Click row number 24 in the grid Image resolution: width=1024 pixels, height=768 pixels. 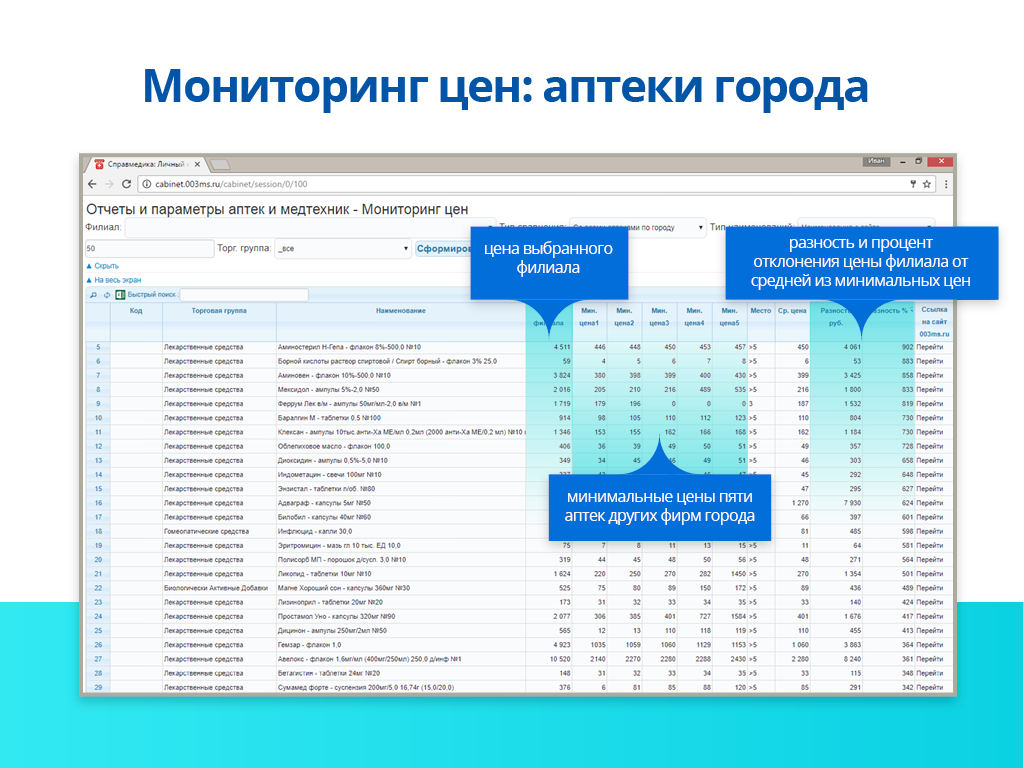(x=98, y=616)
